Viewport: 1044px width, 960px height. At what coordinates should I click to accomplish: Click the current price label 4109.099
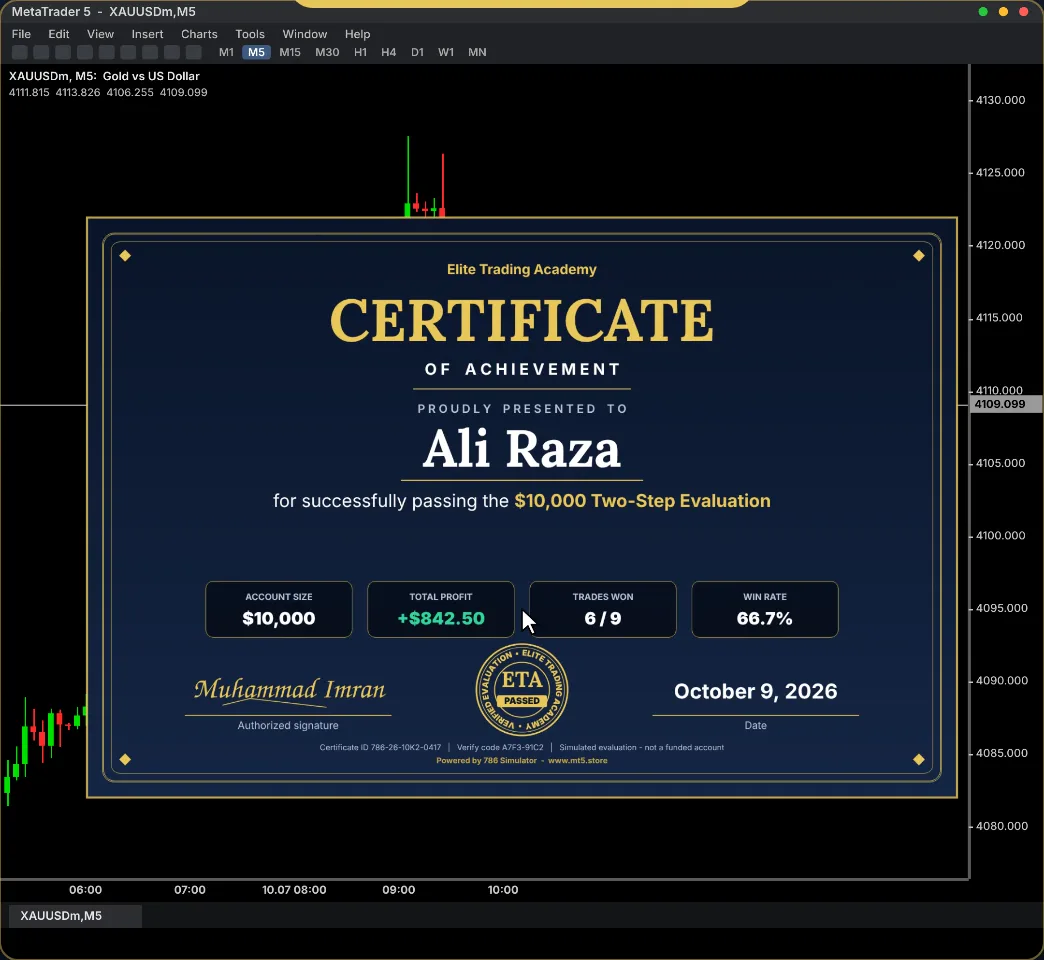(x=1005, y=404)
